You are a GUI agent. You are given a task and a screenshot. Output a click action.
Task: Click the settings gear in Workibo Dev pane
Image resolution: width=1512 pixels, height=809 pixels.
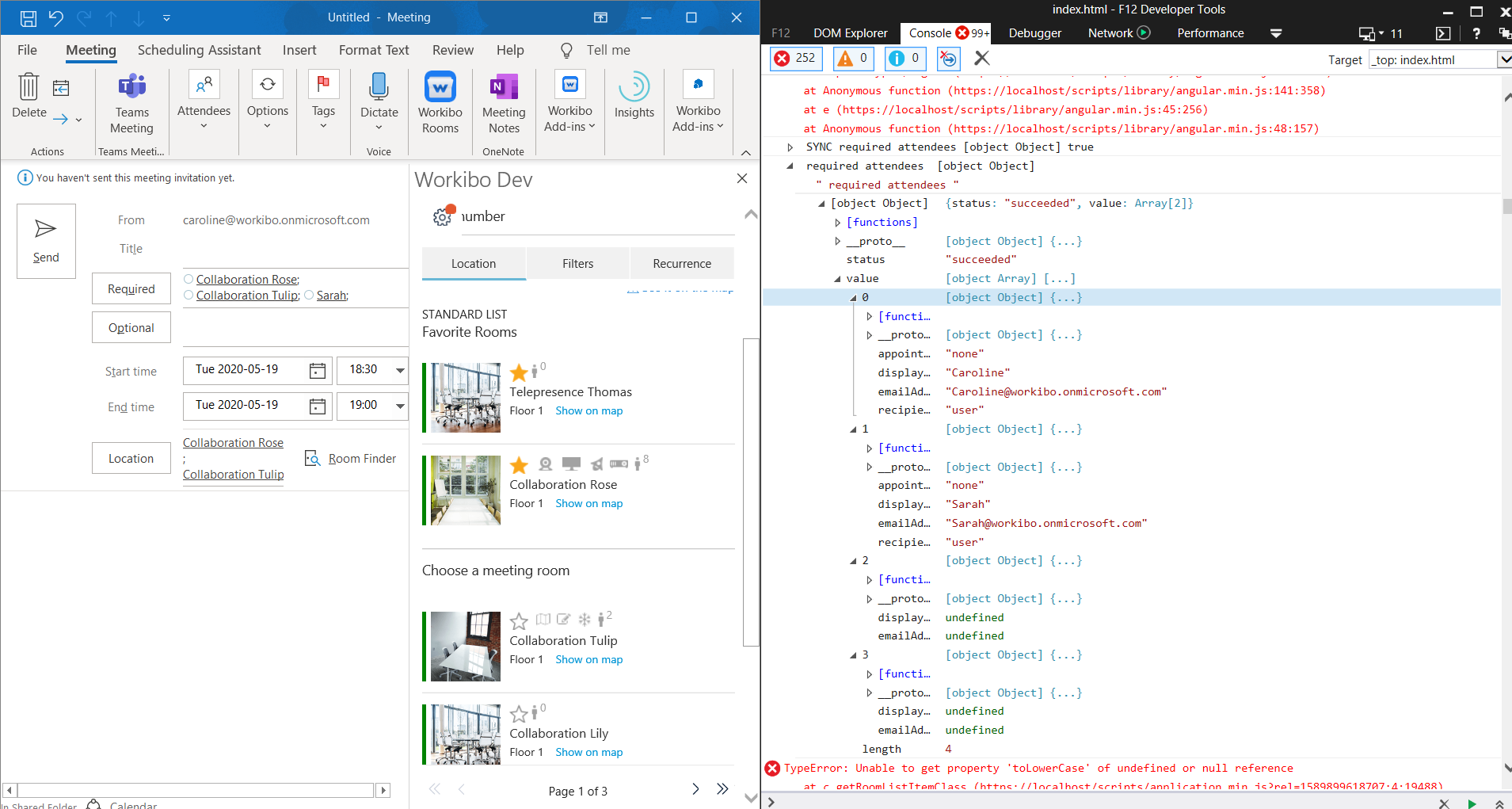pyautogui.click(x=442, y=216)
